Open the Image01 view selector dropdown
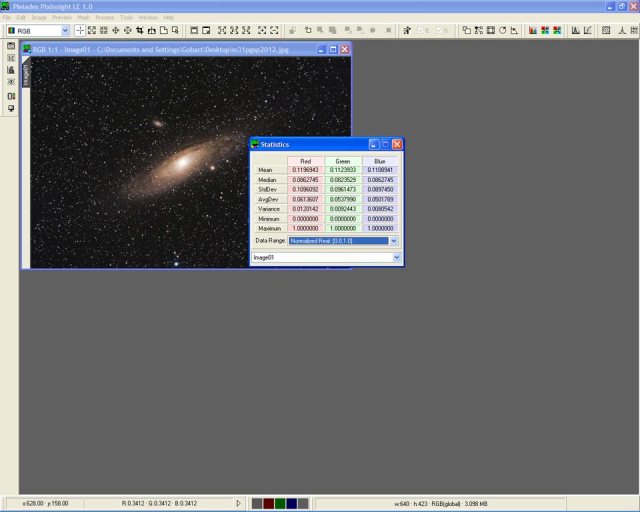Screen dimensions: 640x512 (396, 258)
